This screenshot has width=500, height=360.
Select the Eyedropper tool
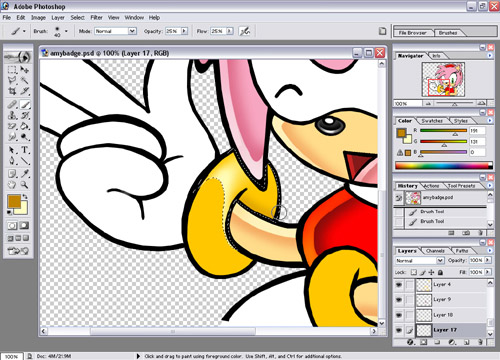24,174
